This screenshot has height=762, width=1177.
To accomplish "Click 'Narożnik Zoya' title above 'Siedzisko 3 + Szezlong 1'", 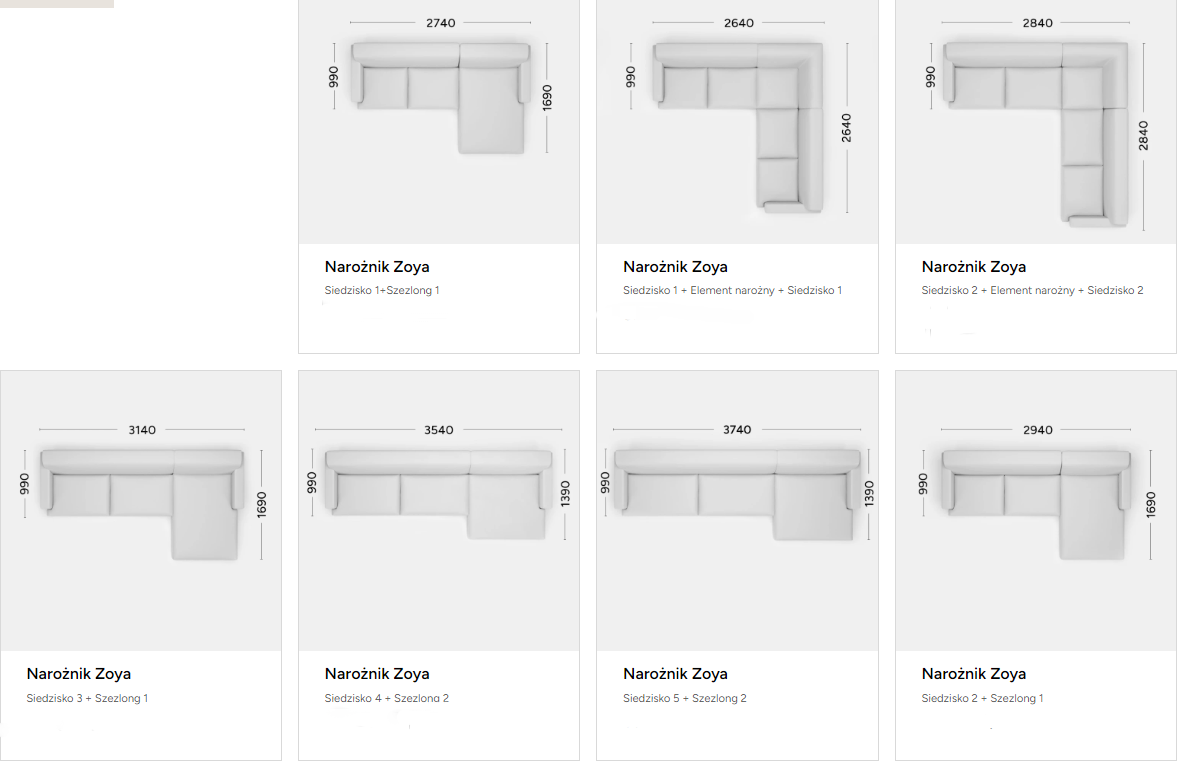I will 79,674.
